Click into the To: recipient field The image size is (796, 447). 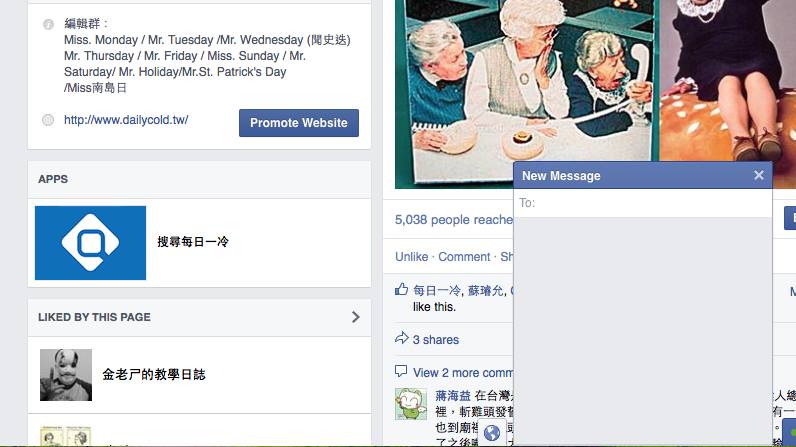coord(643,203)
